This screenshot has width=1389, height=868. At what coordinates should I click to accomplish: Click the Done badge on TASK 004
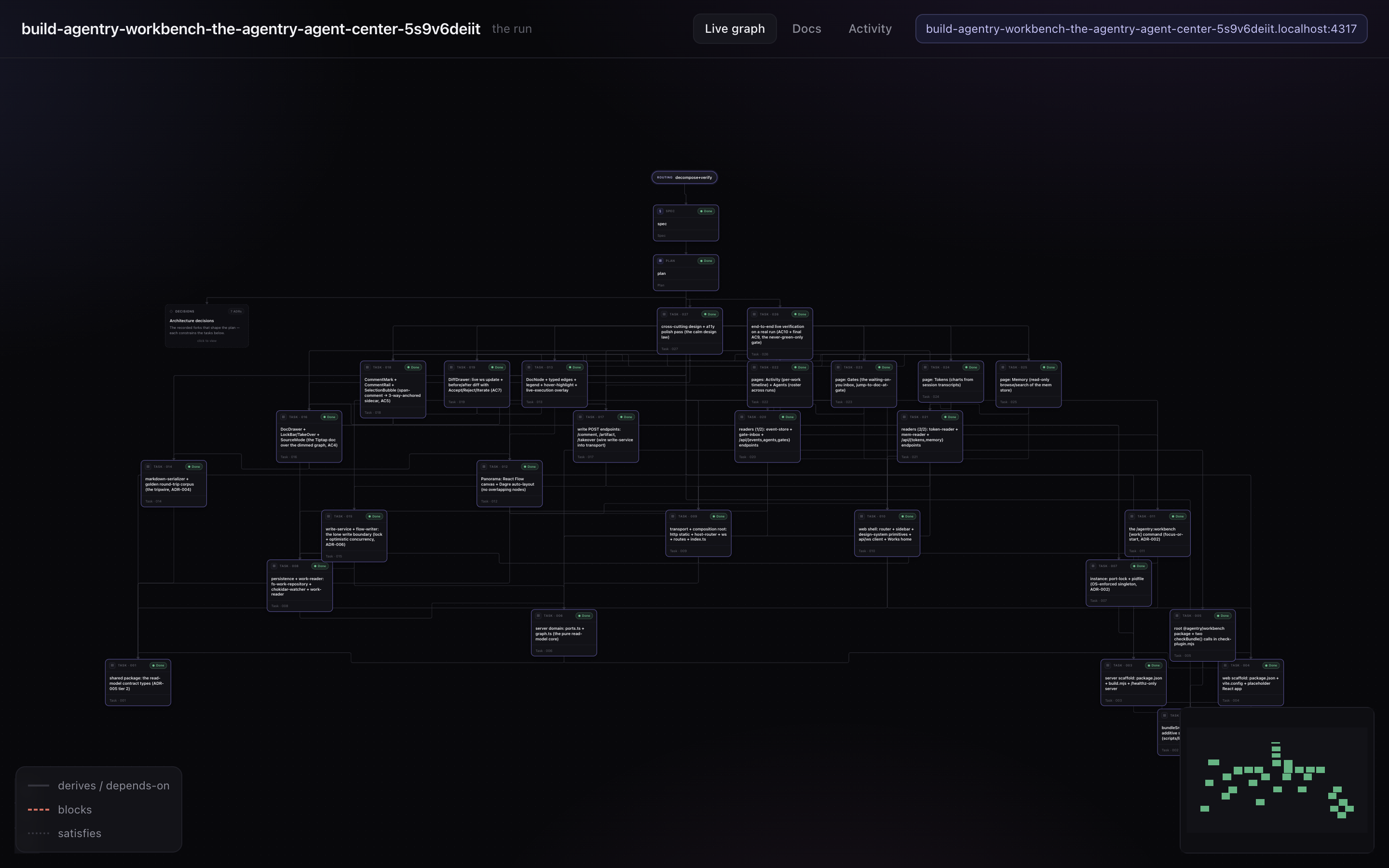point(1270,665)
